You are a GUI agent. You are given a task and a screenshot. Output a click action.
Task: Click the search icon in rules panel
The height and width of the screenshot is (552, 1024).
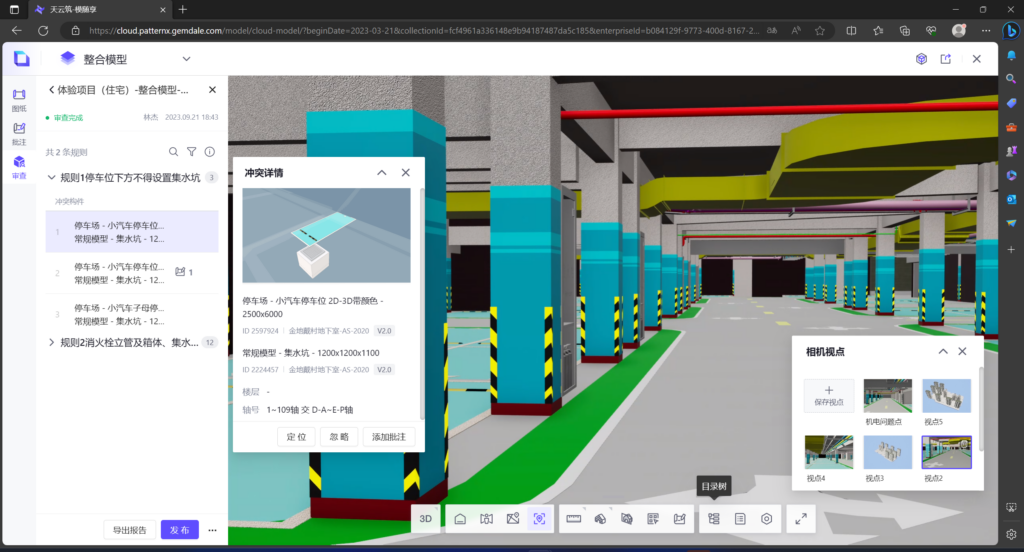click(x=174, y=152)
